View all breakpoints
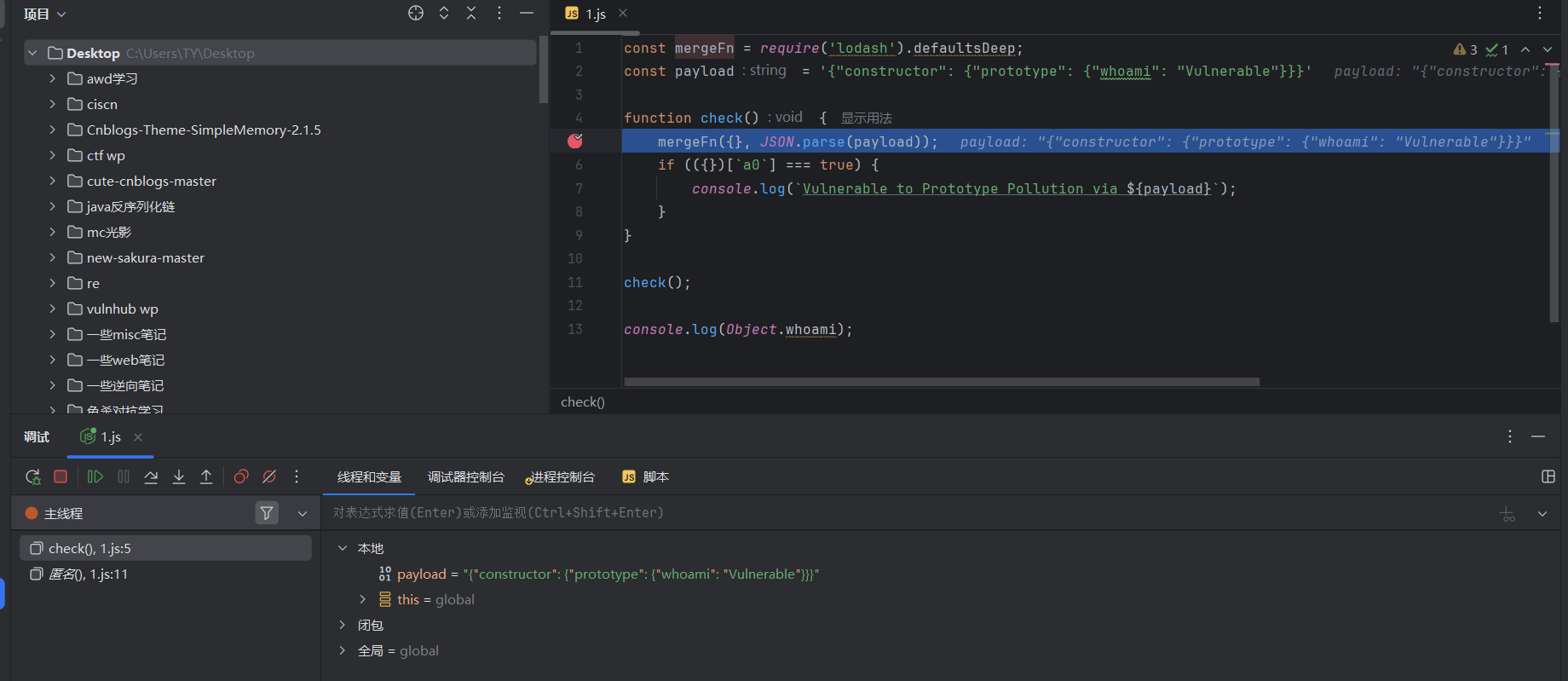 click(241, 476)
